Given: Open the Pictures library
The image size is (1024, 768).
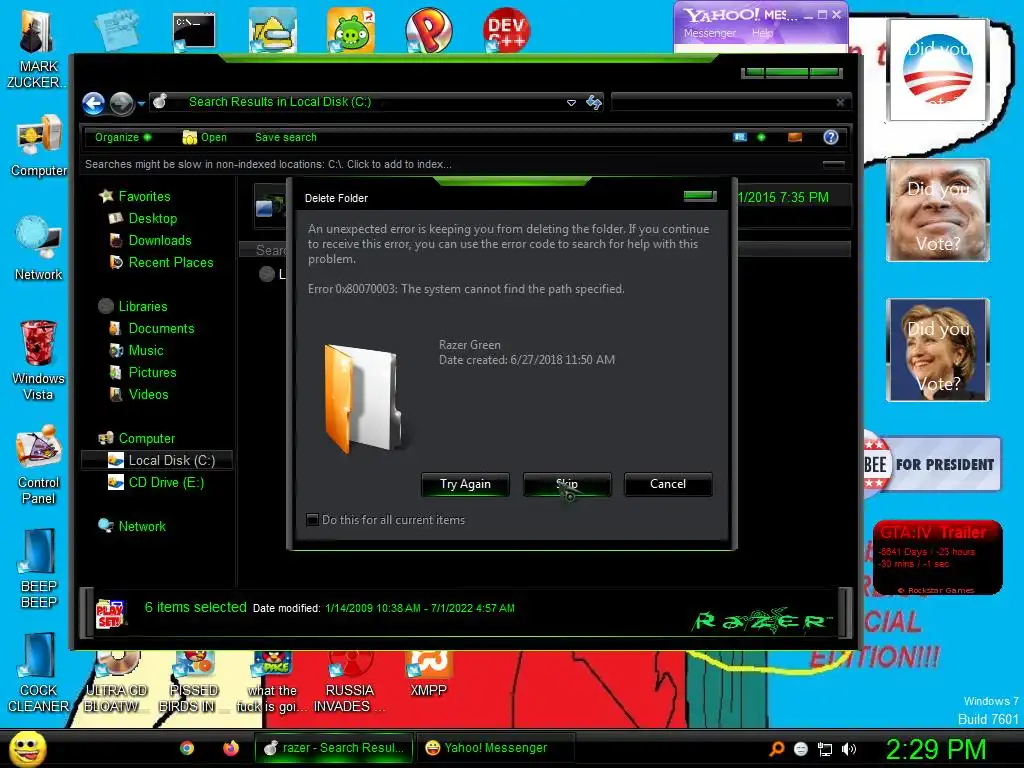Looking at the screenshot, I should coord(152,372).
